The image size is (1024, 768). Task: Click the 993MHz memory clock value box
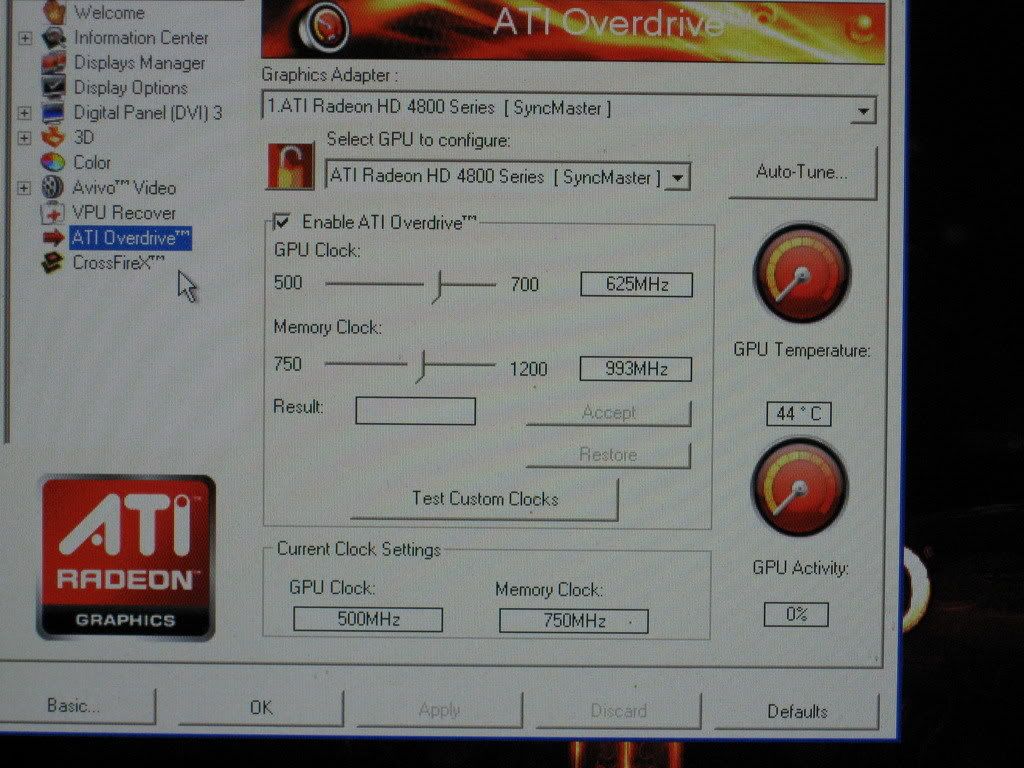635,369
